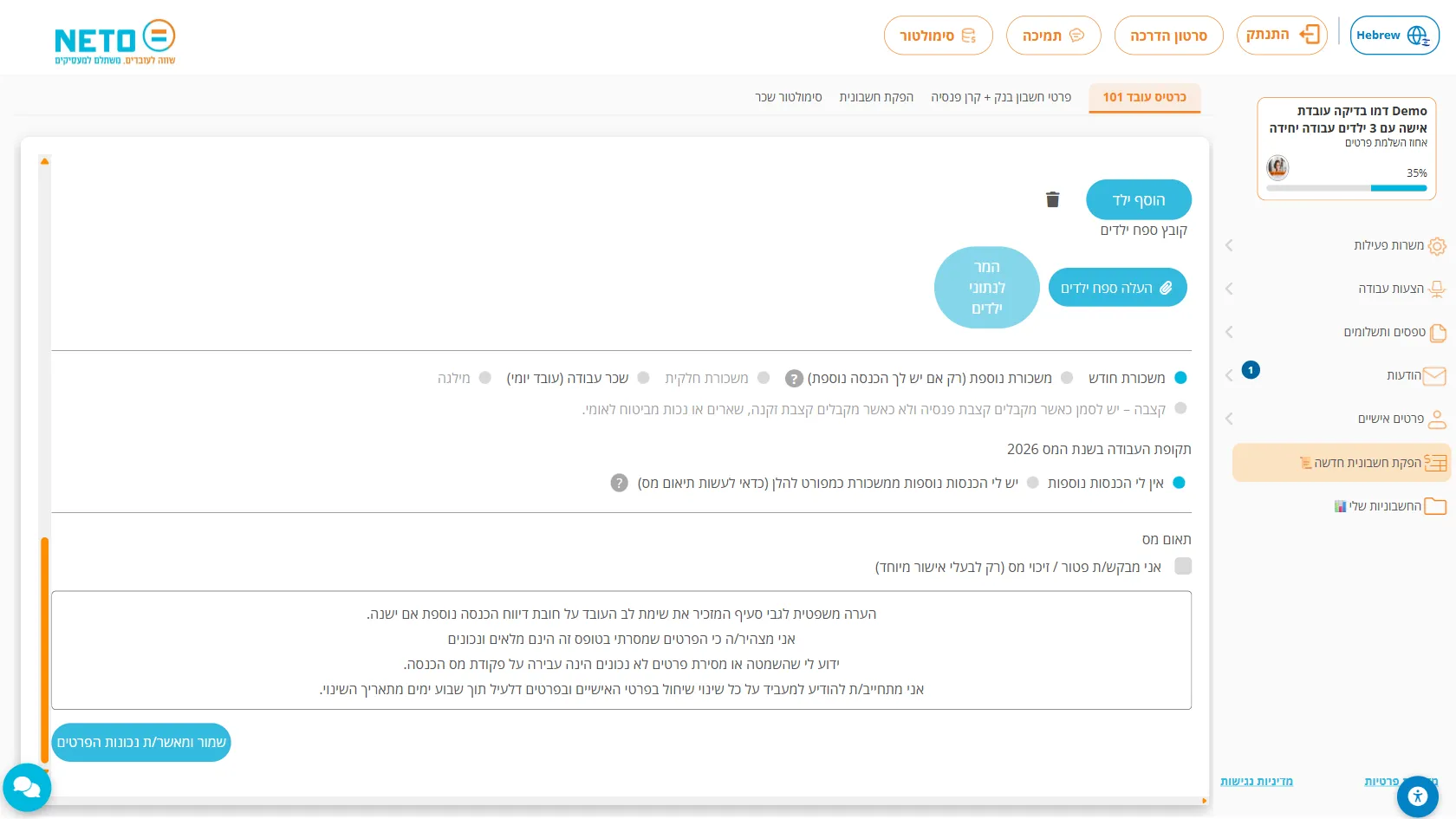The width and height of the screenshot is (1456, 819).
Task: Expand the פרטים אישיים sidebar chevron
Action: (x=1229, y=419)
